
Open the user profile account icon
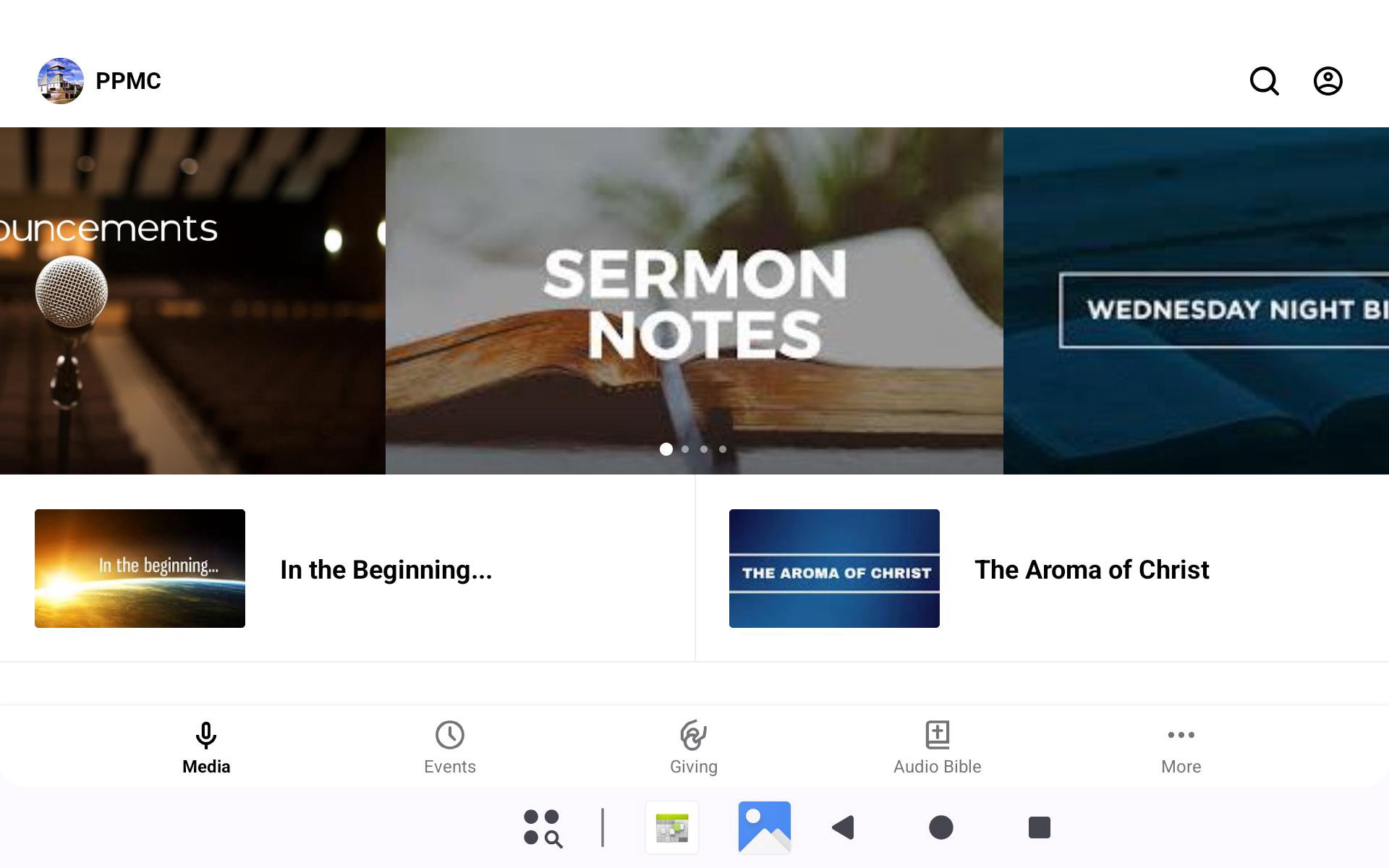(x=1328, y=81)
